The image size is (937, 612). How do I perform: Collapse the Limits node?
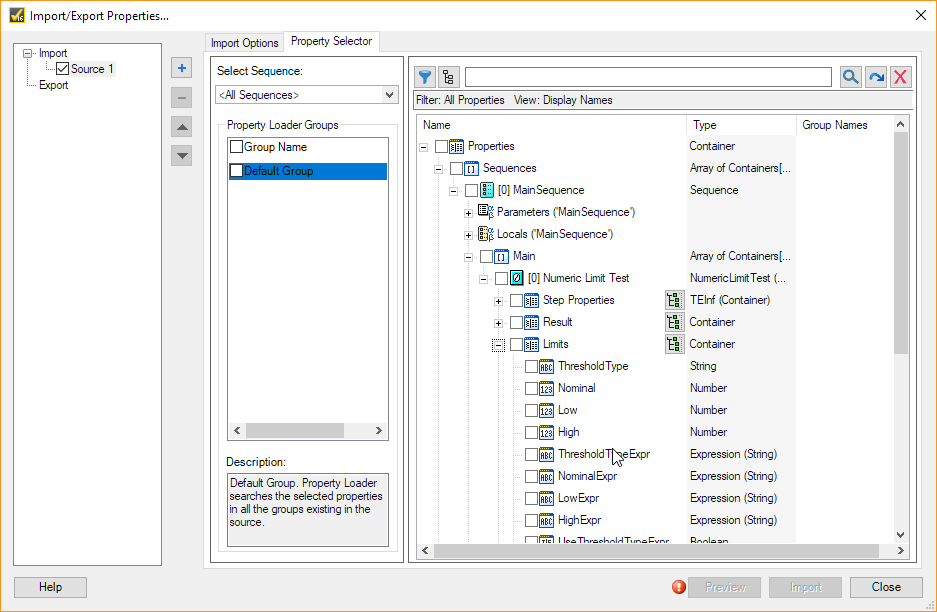pos(498,345)
